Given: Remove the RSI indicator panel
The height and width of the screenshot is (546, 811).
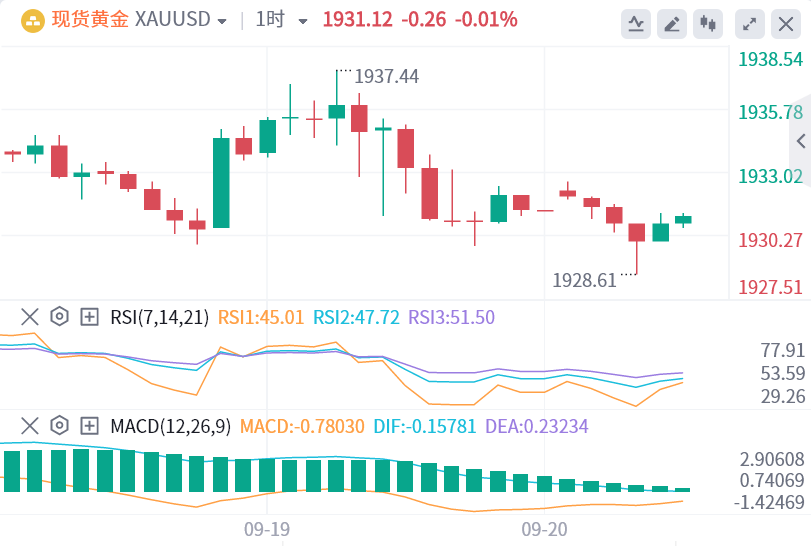Looking at the screenshot, I should coord(30,316).
